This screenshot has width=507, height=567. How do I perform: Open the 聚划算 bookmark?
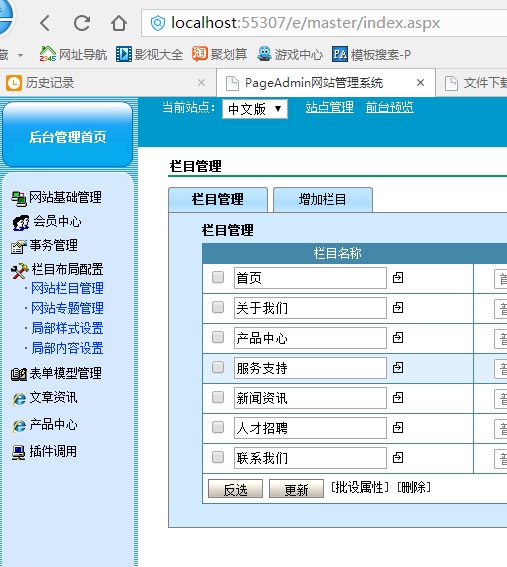pos(220,55)
